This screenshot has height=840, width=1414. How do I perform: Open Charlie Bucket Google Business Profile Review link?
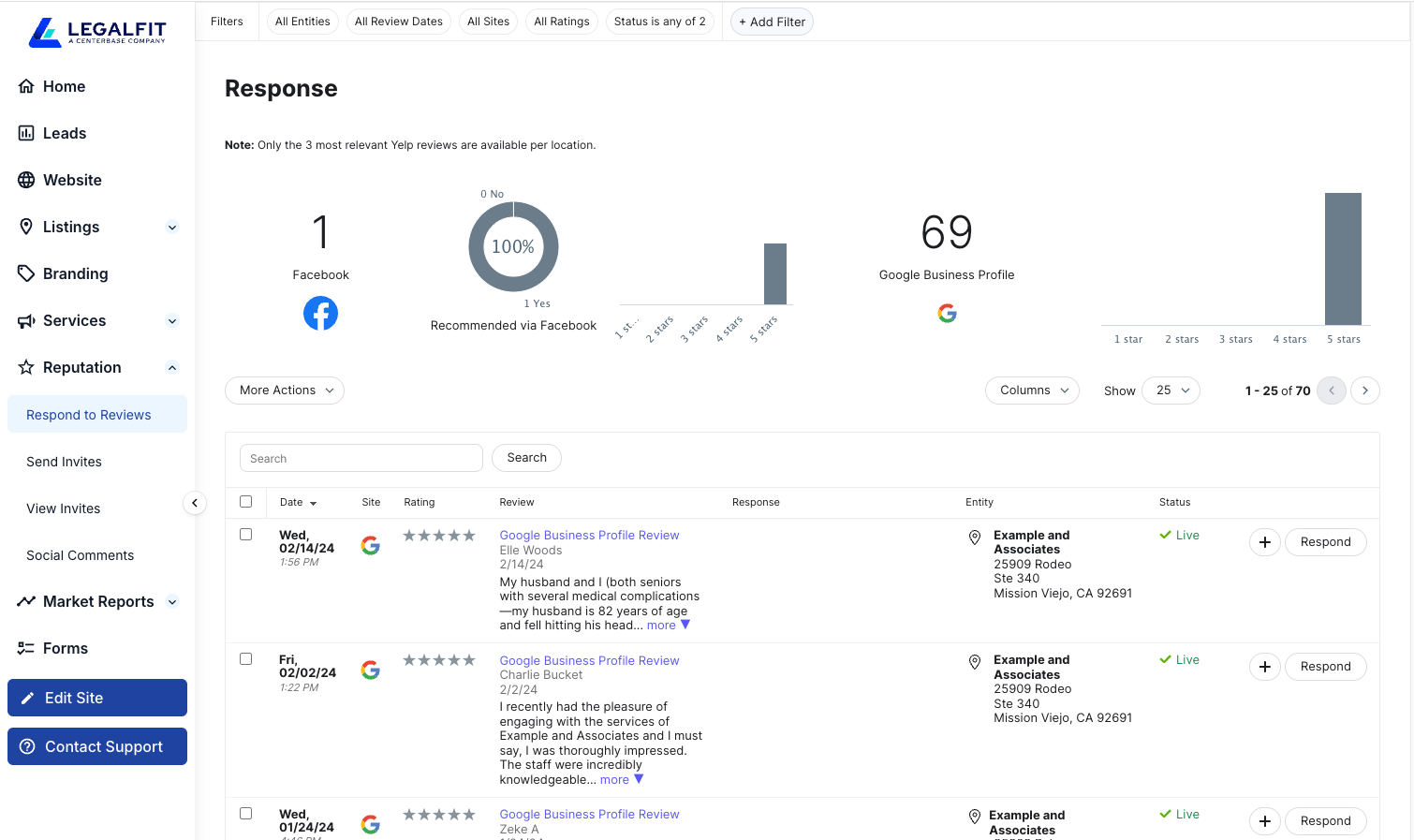tap(589, 661)
